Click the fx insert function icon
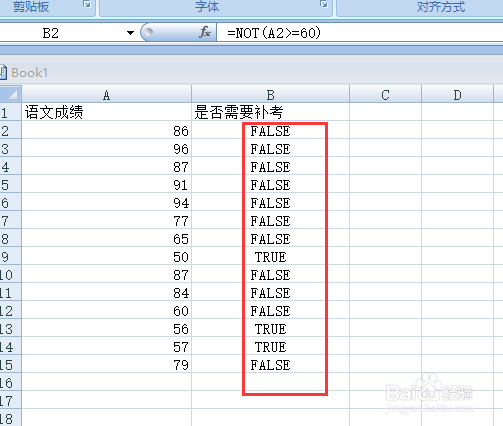 (205, 32)
